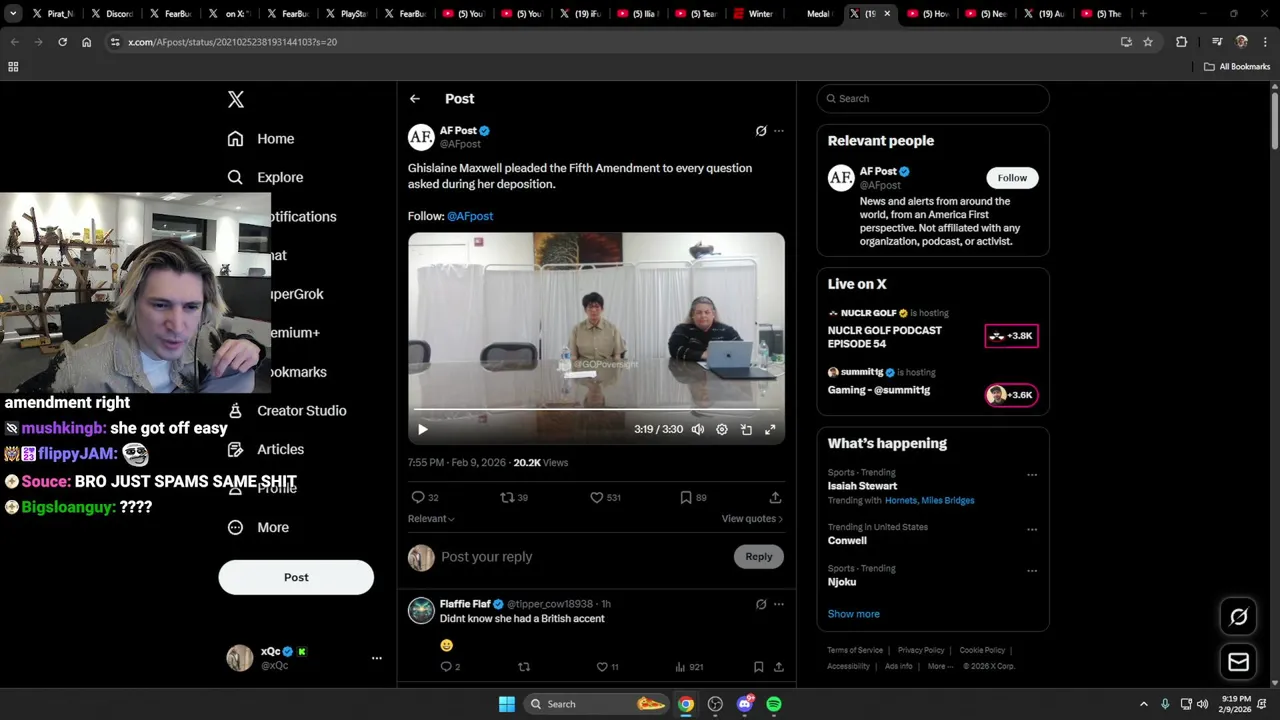Seek on the video progress bar

pyautogui.click(x=596, y=409)
